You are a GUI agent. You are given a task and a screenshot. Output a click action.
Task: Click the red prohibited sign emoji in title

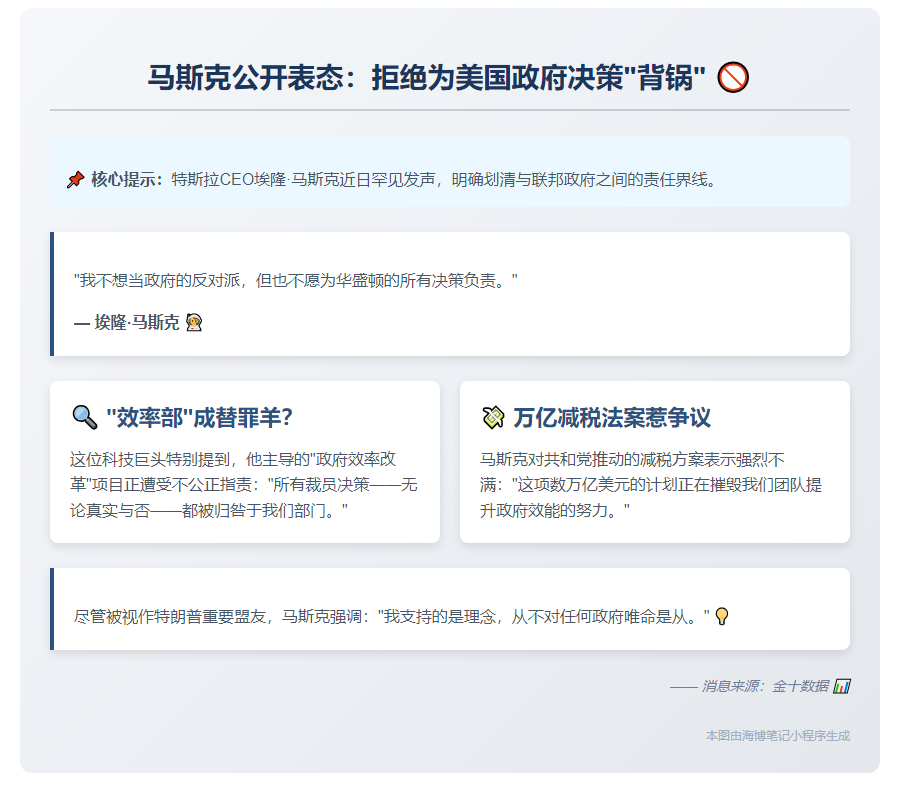(x=733, y=77)
